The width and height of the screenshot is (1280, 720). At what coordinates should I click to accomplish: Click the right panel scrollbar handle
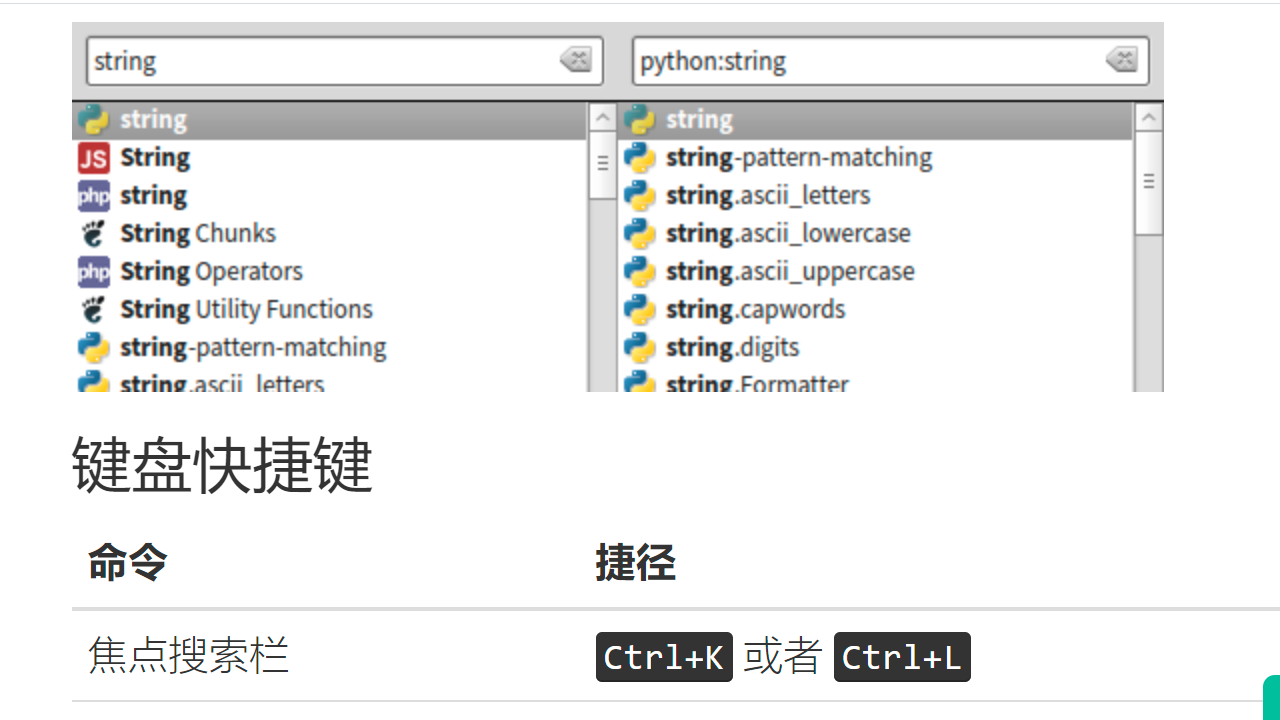point(1149,178)
